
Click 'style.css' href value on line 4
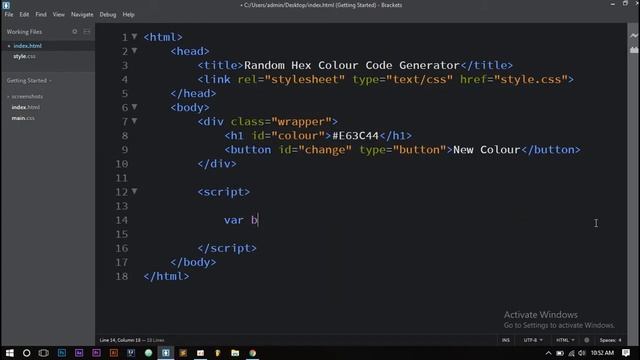pyautogui.click(x=531, y=79)
